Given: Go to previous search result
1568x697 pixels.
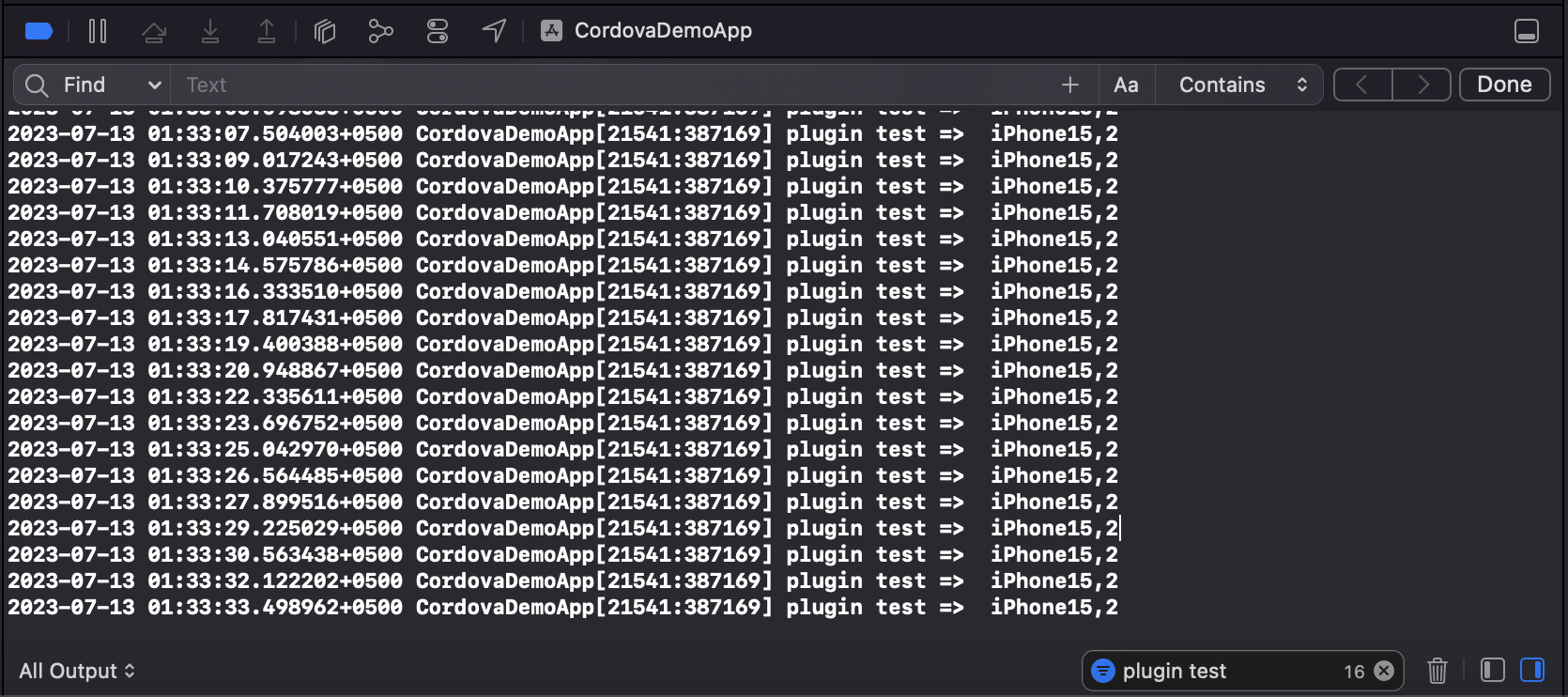Looking at the screenshot, I should click(1362, 85).
